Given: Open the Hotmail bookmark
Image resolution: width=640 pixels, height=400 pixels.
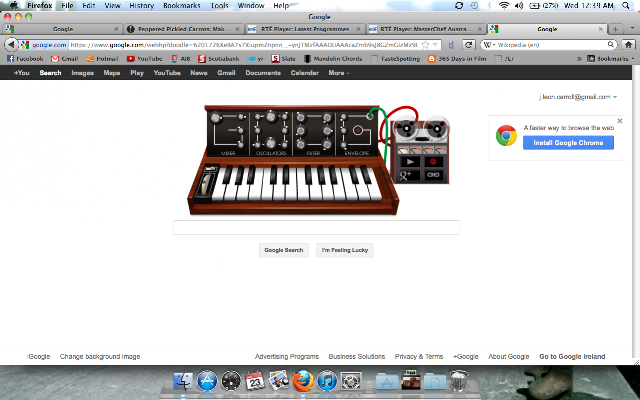Looking at the screenshot, I should pos(102,59).
